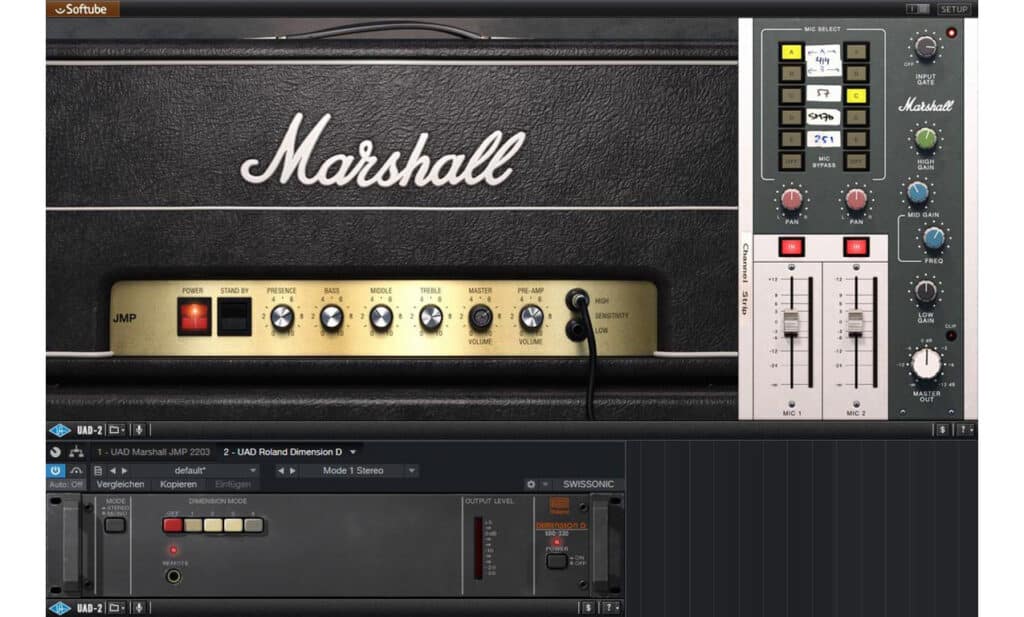Open the preset list document icon
Viewport: 1024px width, 617px height.
[x=98, y=471]
